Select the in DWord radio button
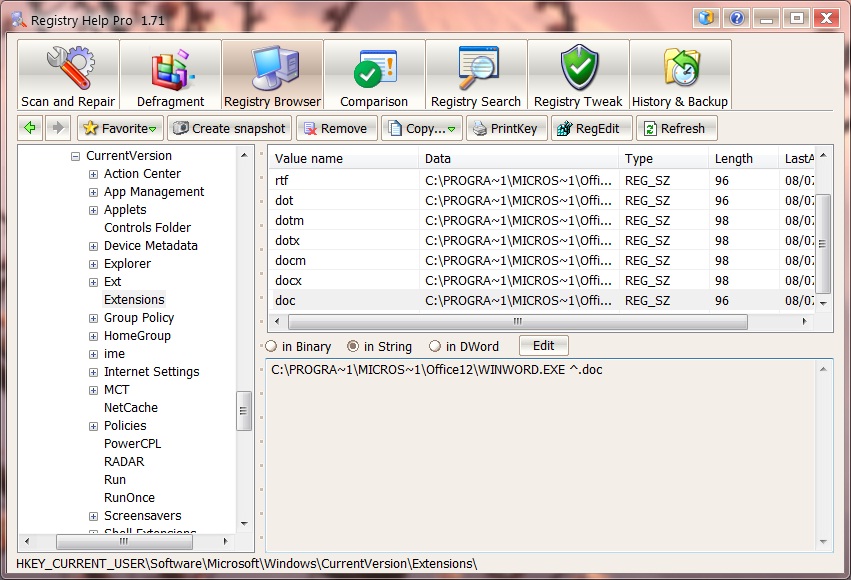 [x=435, y=346]
